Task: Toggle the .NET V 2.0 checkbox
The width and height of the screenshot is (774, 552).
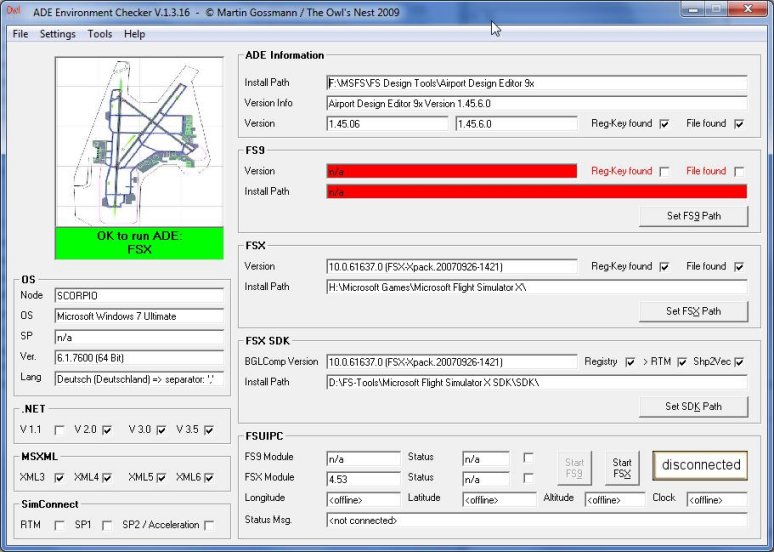Action: [x=107, y=430]
